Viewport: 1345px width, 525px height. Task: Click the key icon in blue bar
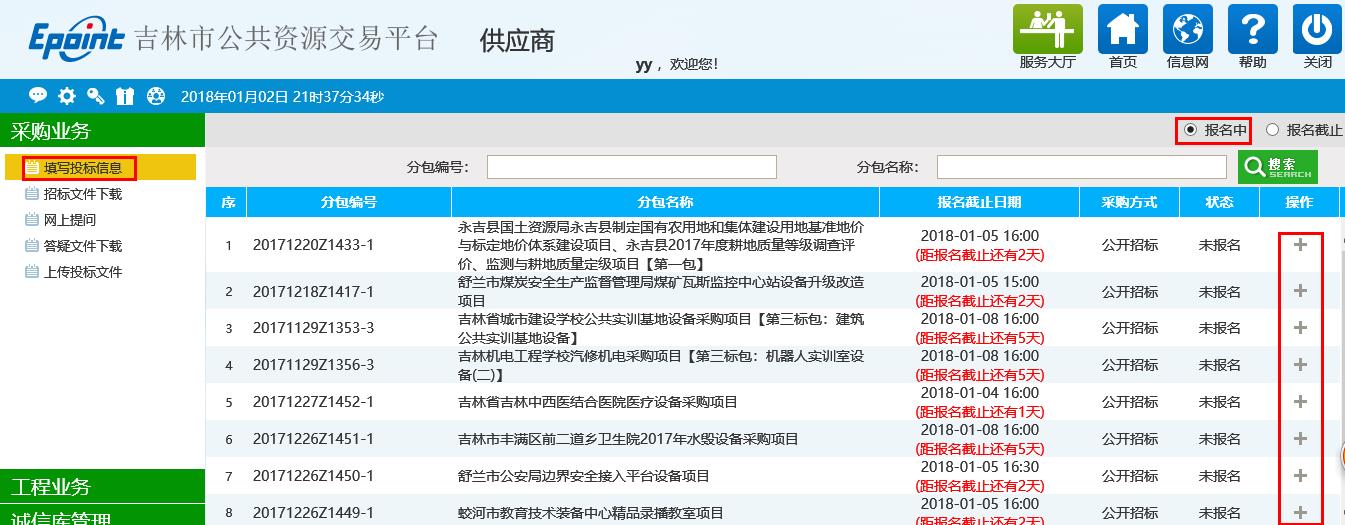click(96, 96)
